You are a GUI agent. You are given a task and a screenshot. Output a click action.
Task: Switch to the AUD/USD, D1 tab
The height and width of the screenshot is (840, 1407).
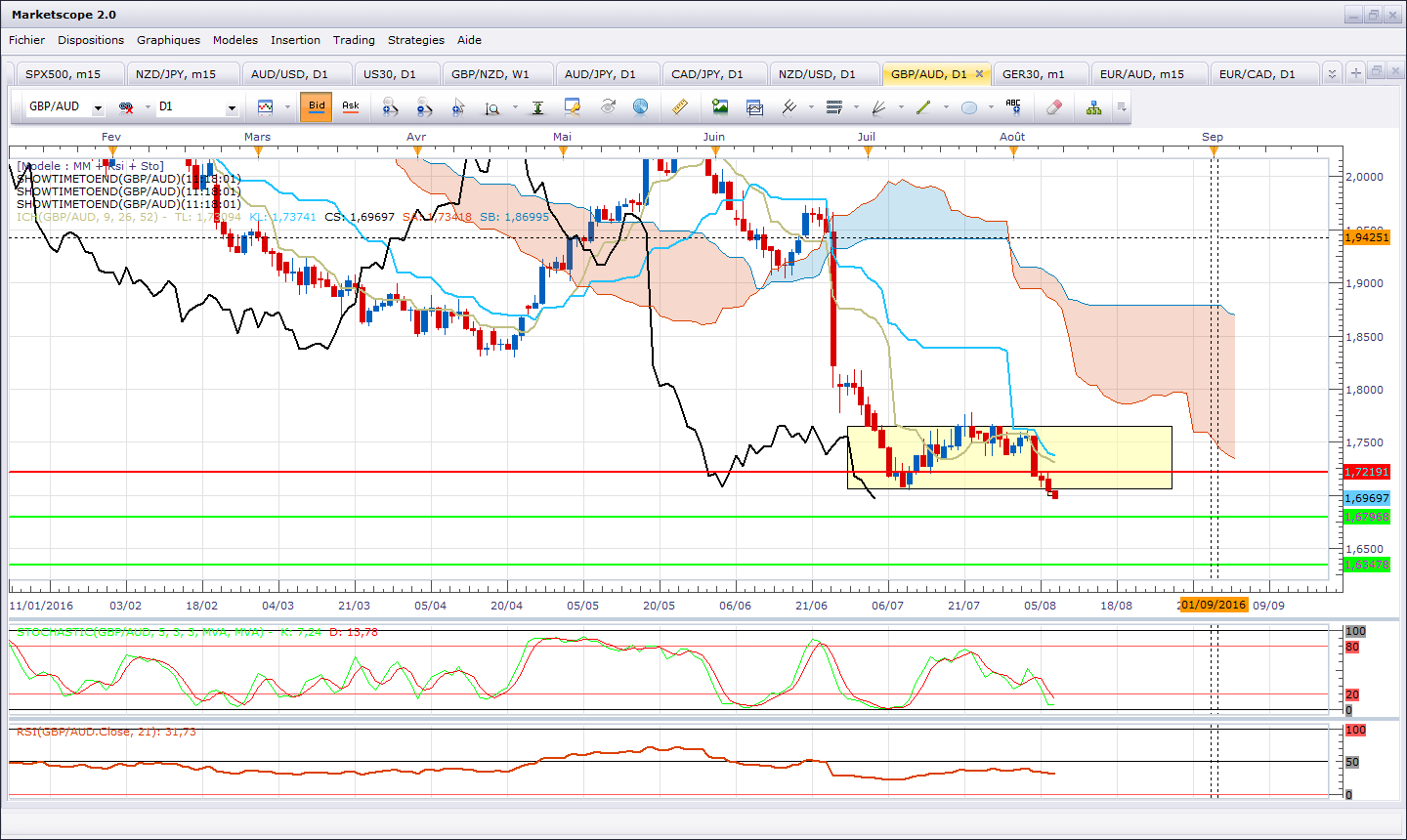click(296, 74)
